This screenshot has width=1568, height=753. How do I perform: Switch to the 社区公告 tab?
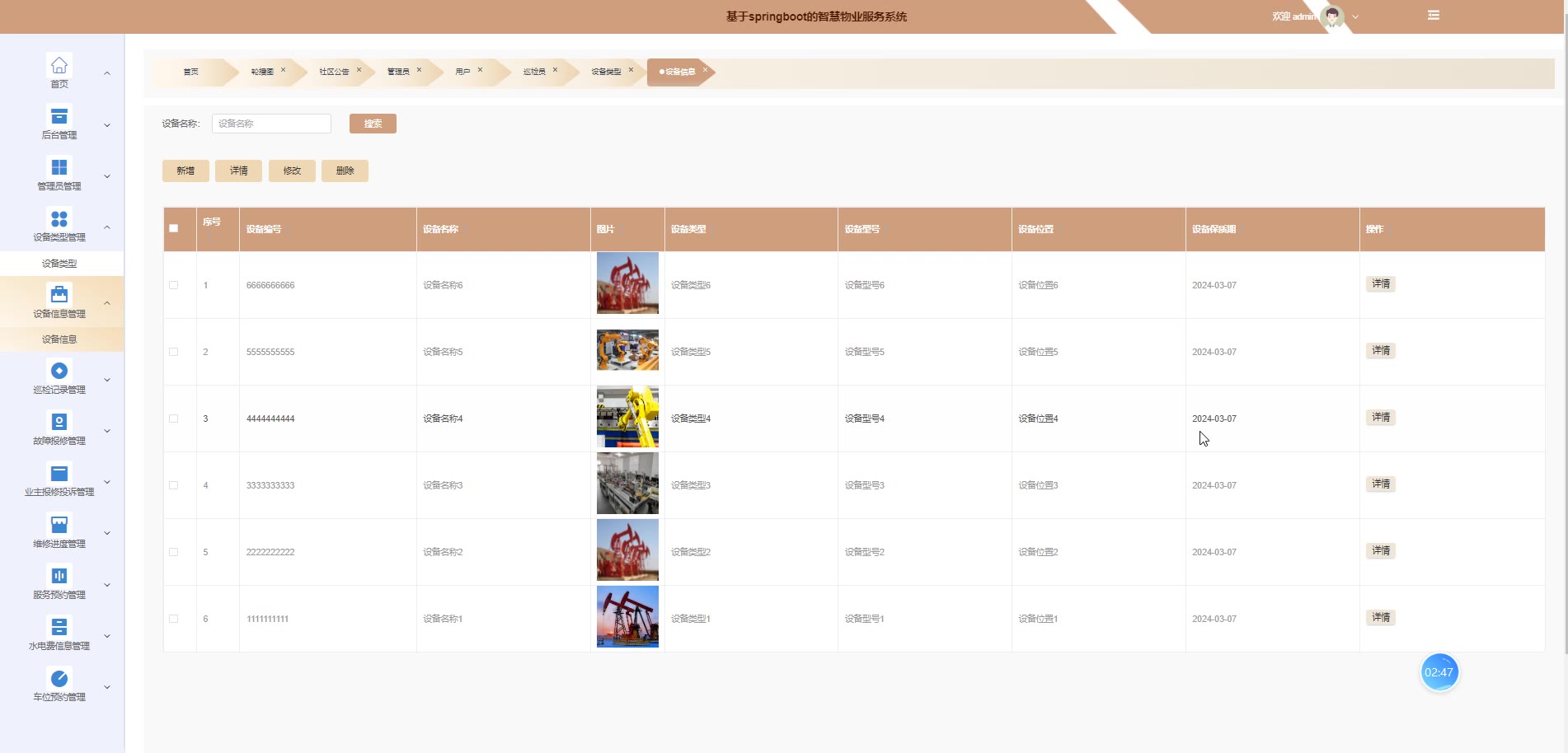tap(334, 72)
